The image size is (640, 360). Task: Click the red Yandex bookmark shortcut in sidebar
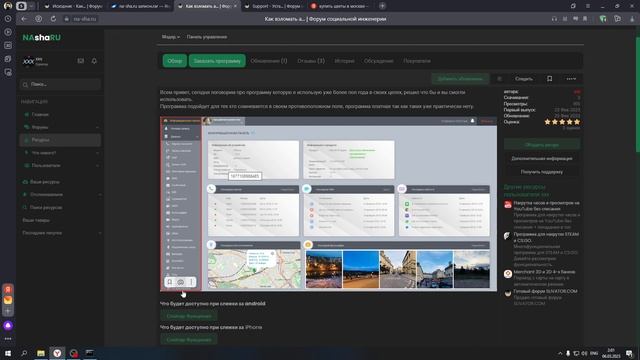coord(8,289)
